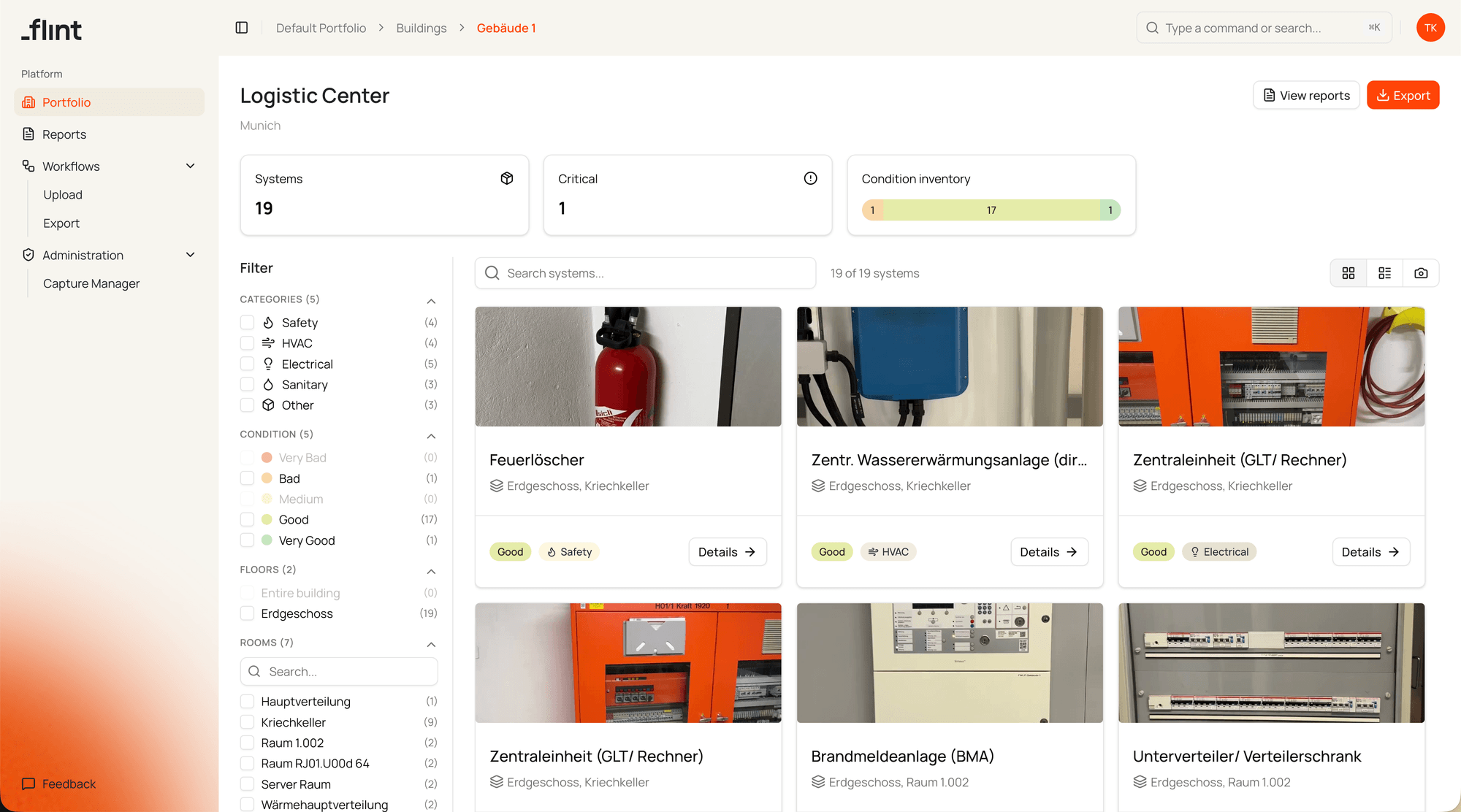Click the Export button

pyautogui.click(x=1403, y=95)
